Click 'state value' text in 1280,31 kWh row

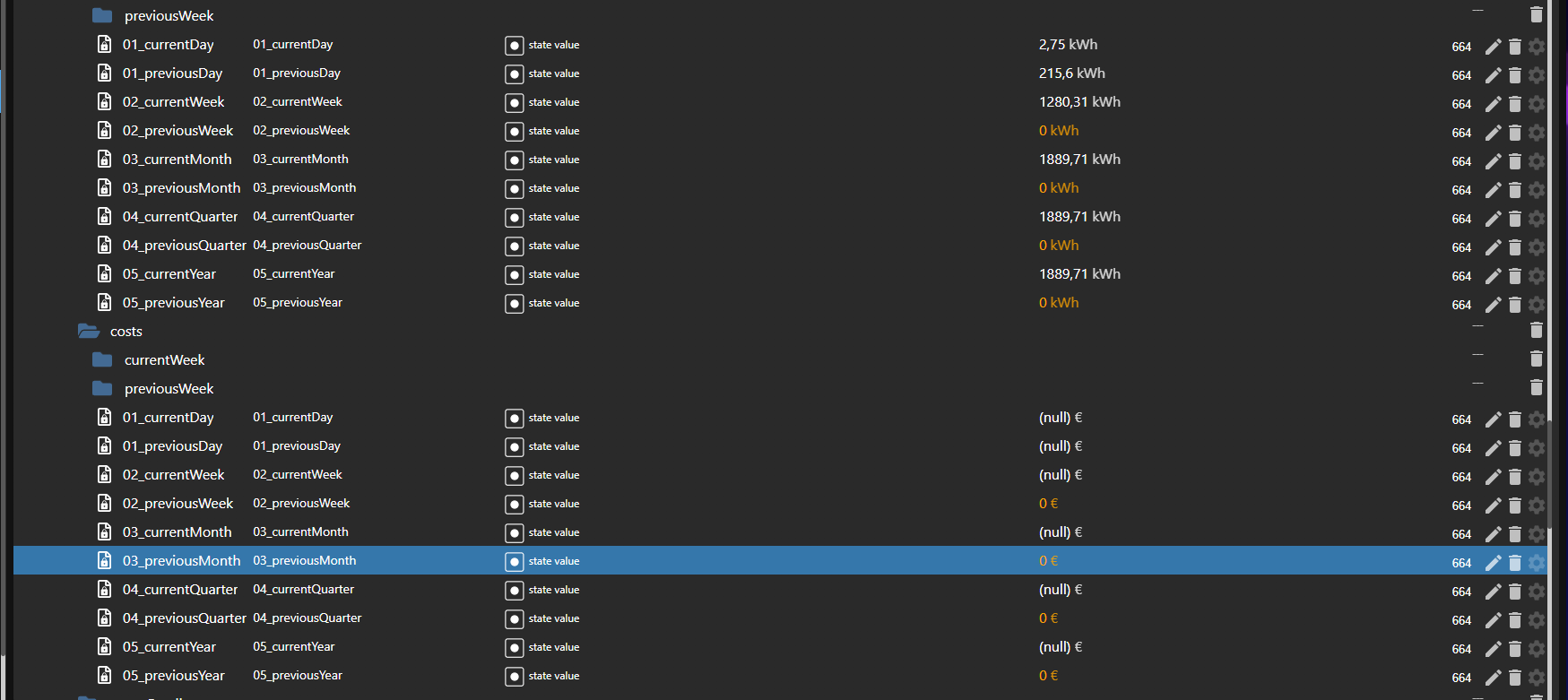(x=554, y=102)
